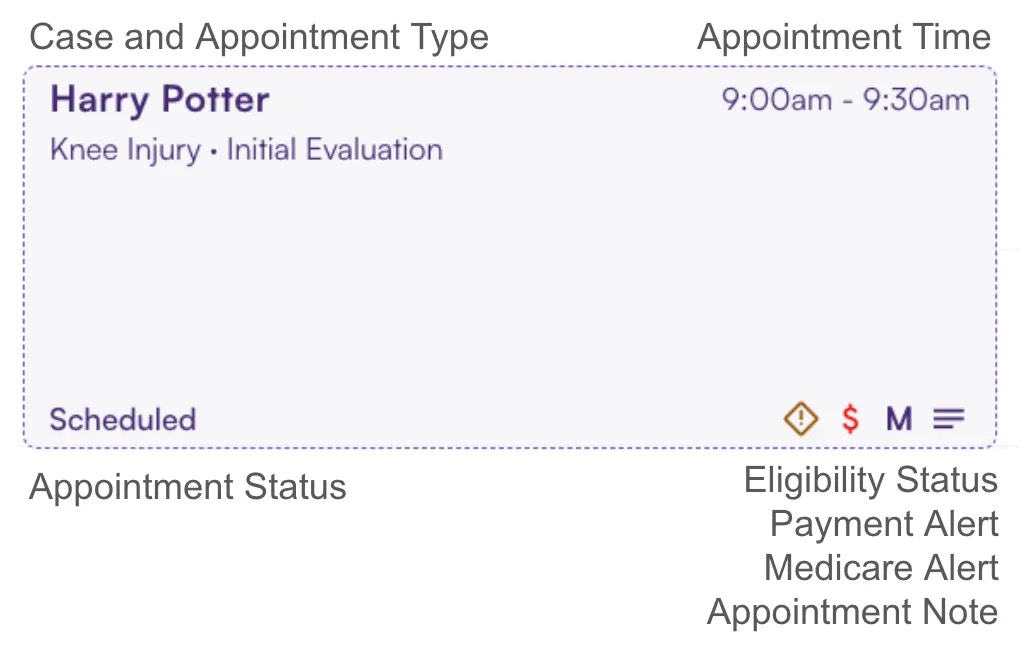The image size is (1032, 646).
Task: Select the Knee Injury case text
Action: coord(125,150)
